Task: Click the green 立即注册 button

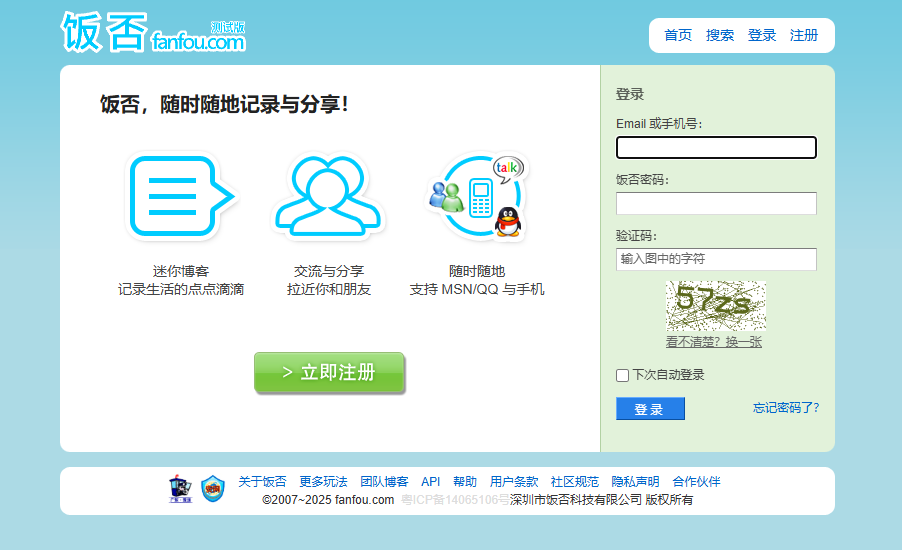Action: (x=329, y=372)
